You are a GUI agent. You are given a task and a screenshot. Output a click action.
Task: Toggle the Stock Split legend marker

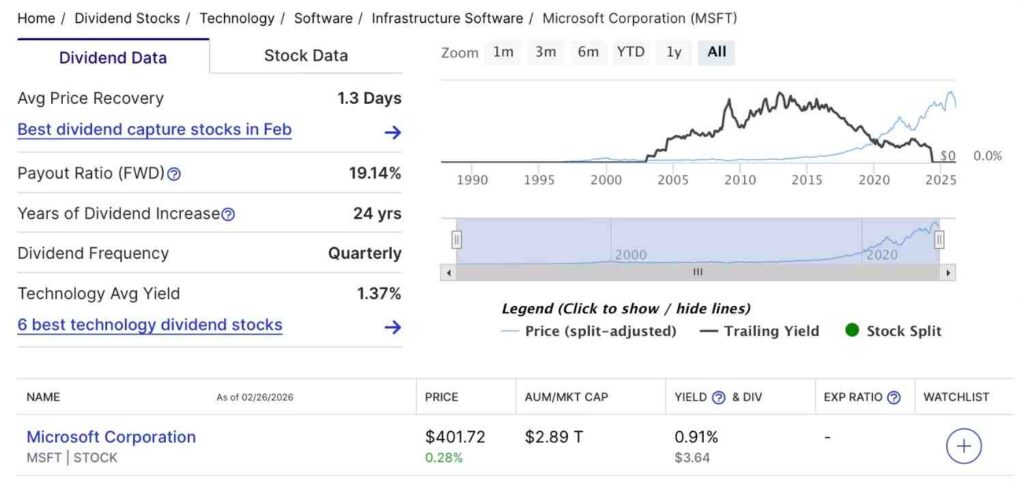point(893,331)
